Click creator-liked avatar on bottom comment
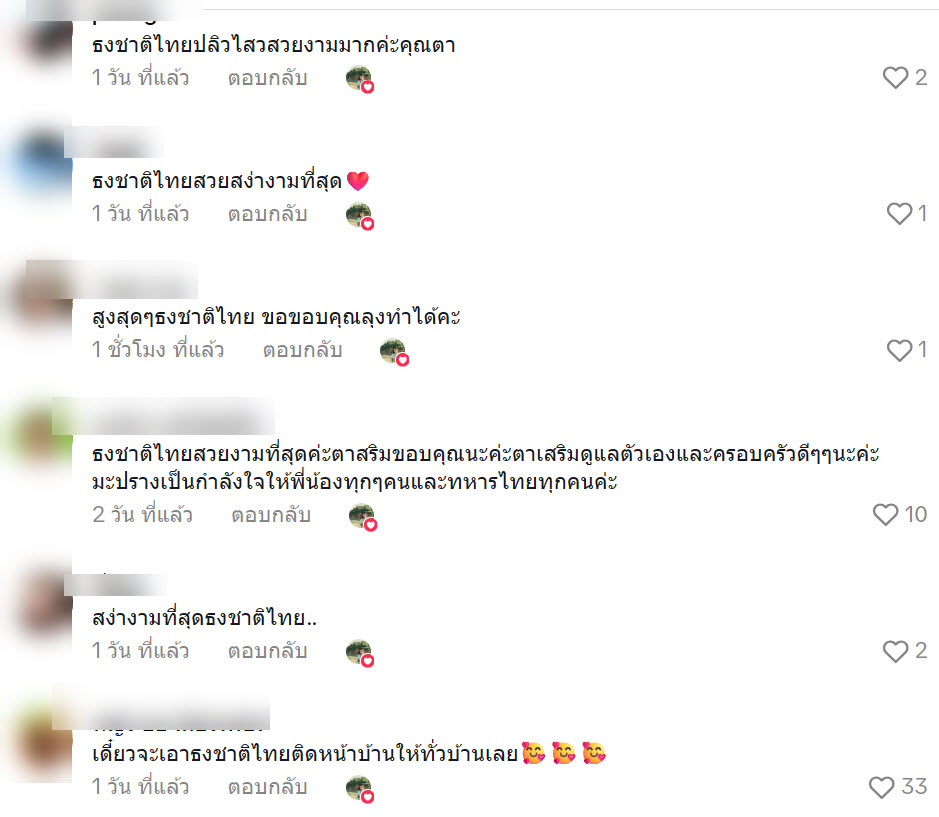The width and height of the screenshot is (939, 817). click(x=360, y=789)
